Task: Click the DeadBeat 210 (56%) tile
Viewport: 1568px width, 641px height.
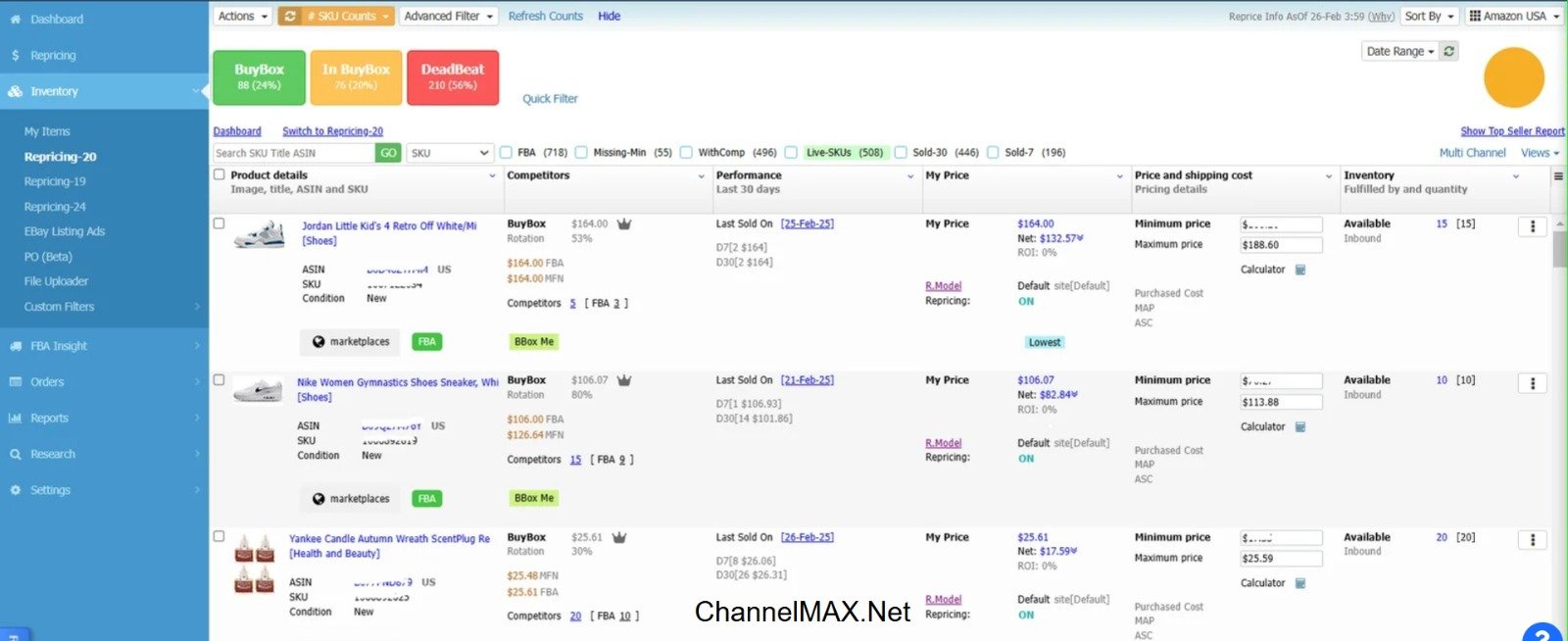Action: tap(453, 76)
